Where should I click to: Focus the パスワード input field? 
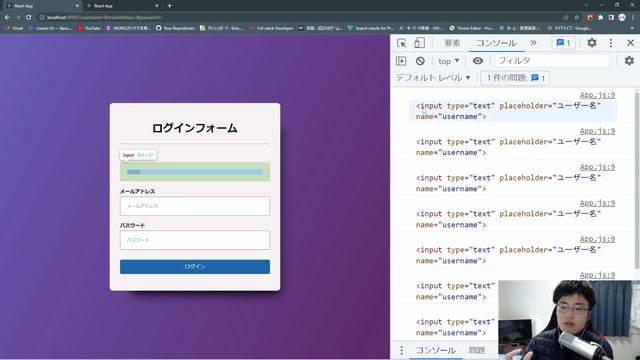coord(195,240)
